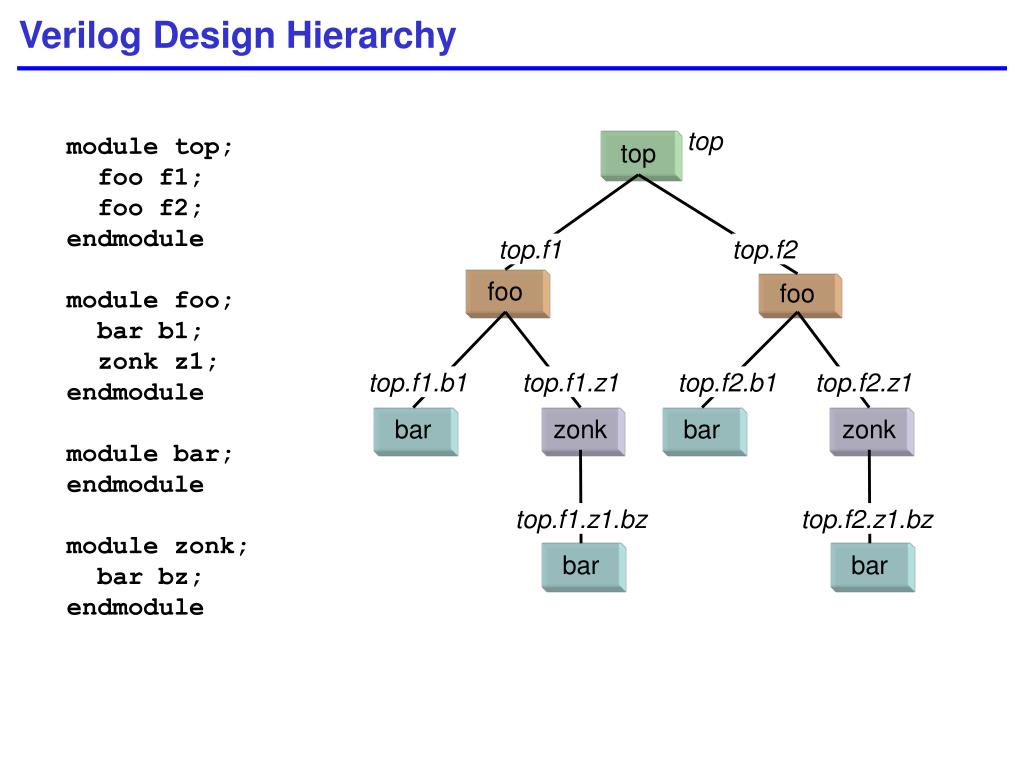Click the "foo f2;" code line
Image resolution: width=1024 pixels, height=768 pixels.
pyautogui.click(x=150, y=208)
